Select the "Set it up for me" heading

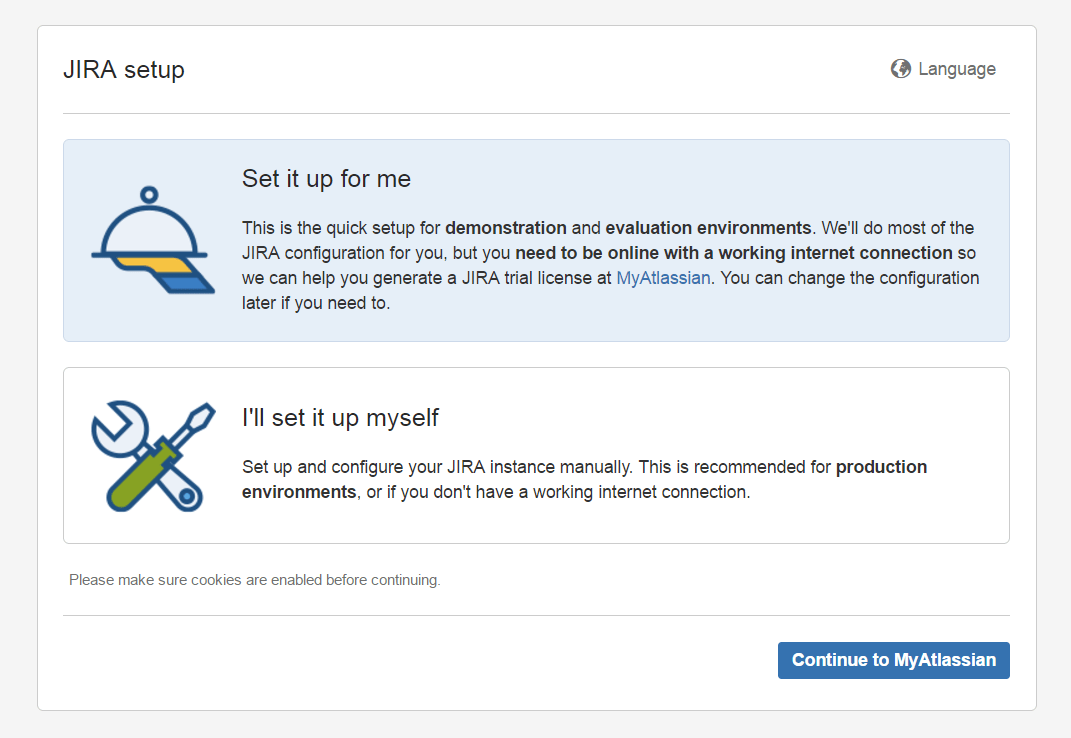[326, 179]
